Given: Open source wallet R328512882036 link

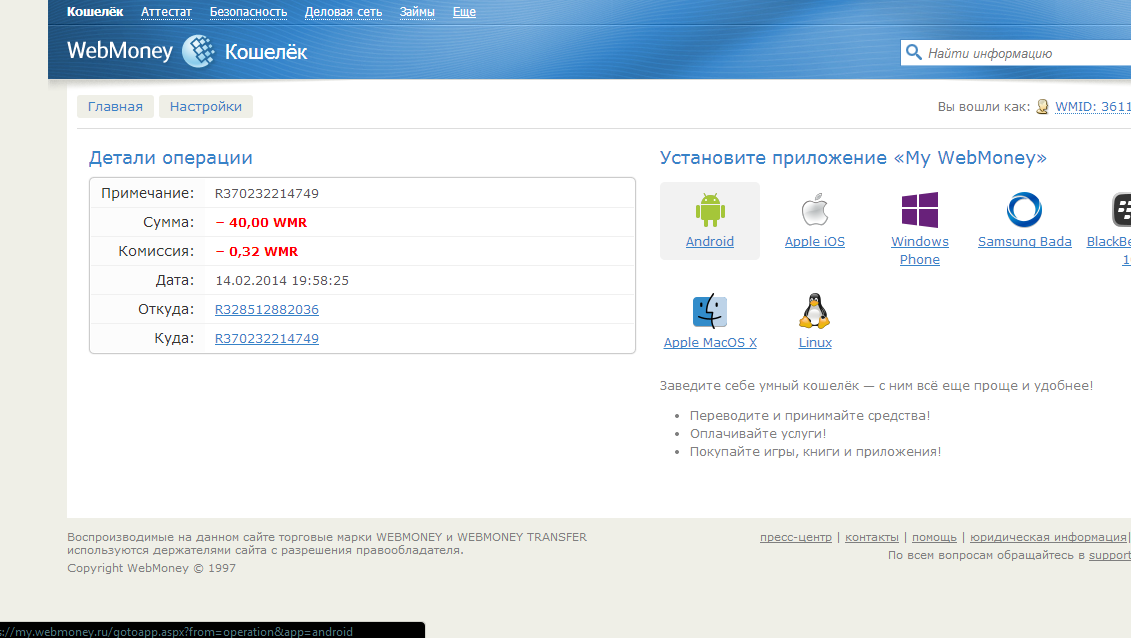Looking at the screenshot, I should pos(267,309).
